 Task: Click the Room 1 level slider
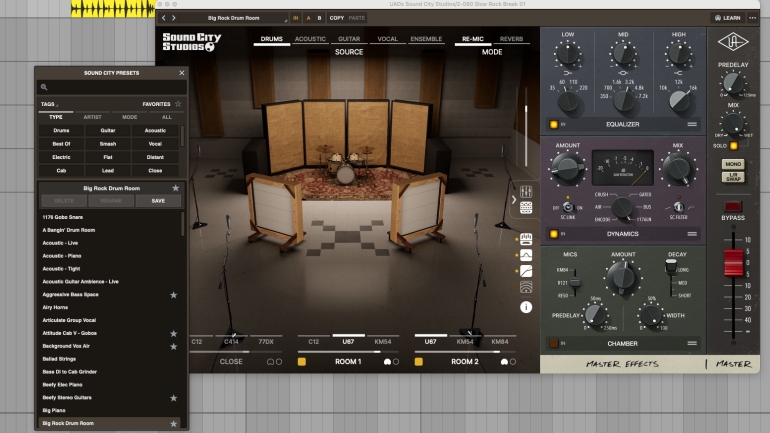pos(348,352)
